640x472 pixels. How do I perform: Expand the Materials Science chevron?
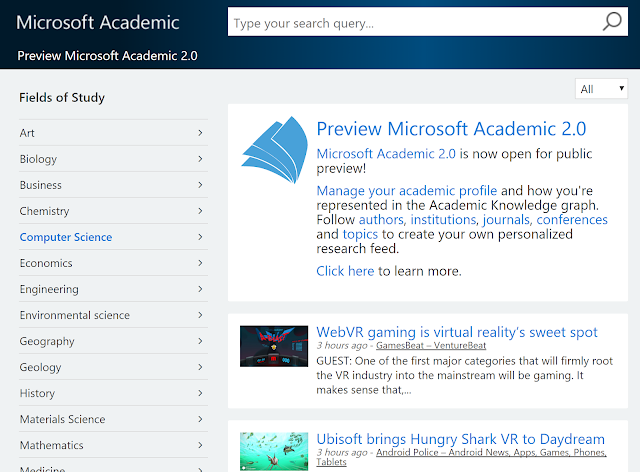tap(200, 419)
